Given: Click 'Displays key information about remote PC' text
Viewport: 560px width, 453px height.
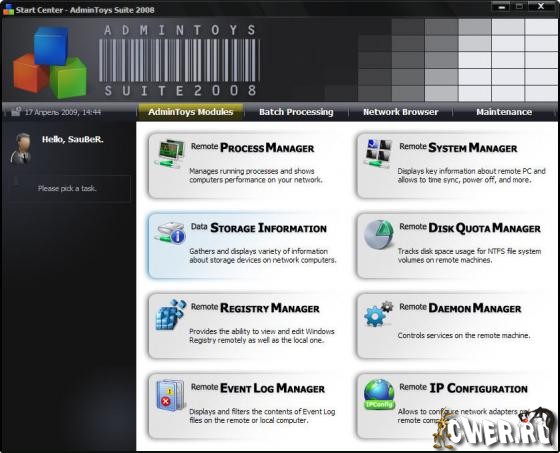Looking at the screenshot, I should [471, 175].
